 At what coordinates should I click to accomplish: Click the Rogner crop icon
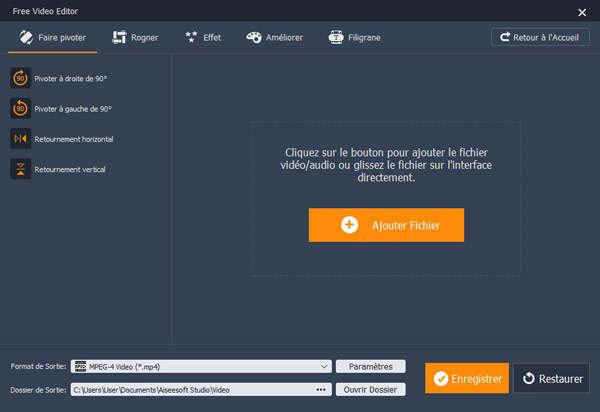click(x=119, y=37)
